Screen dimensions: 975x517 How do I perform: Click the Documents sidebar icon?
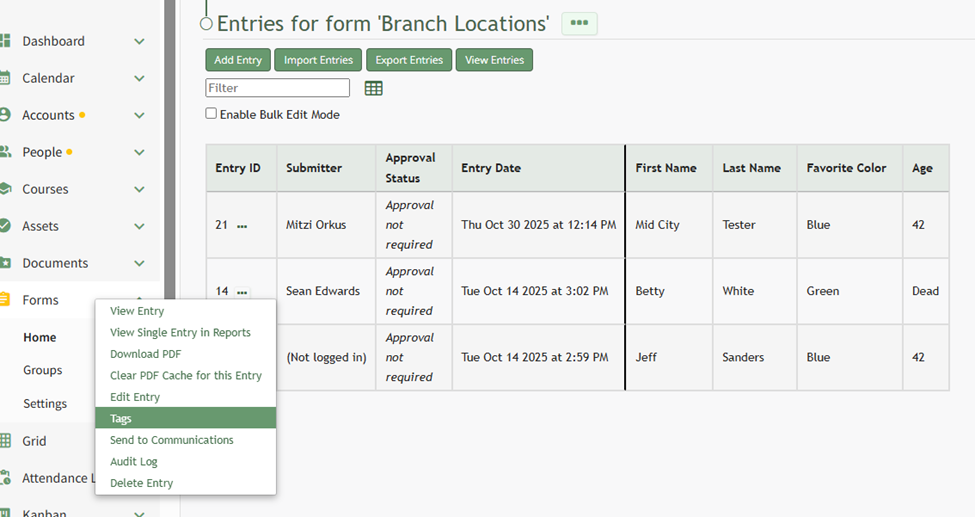tap(5, 263)
